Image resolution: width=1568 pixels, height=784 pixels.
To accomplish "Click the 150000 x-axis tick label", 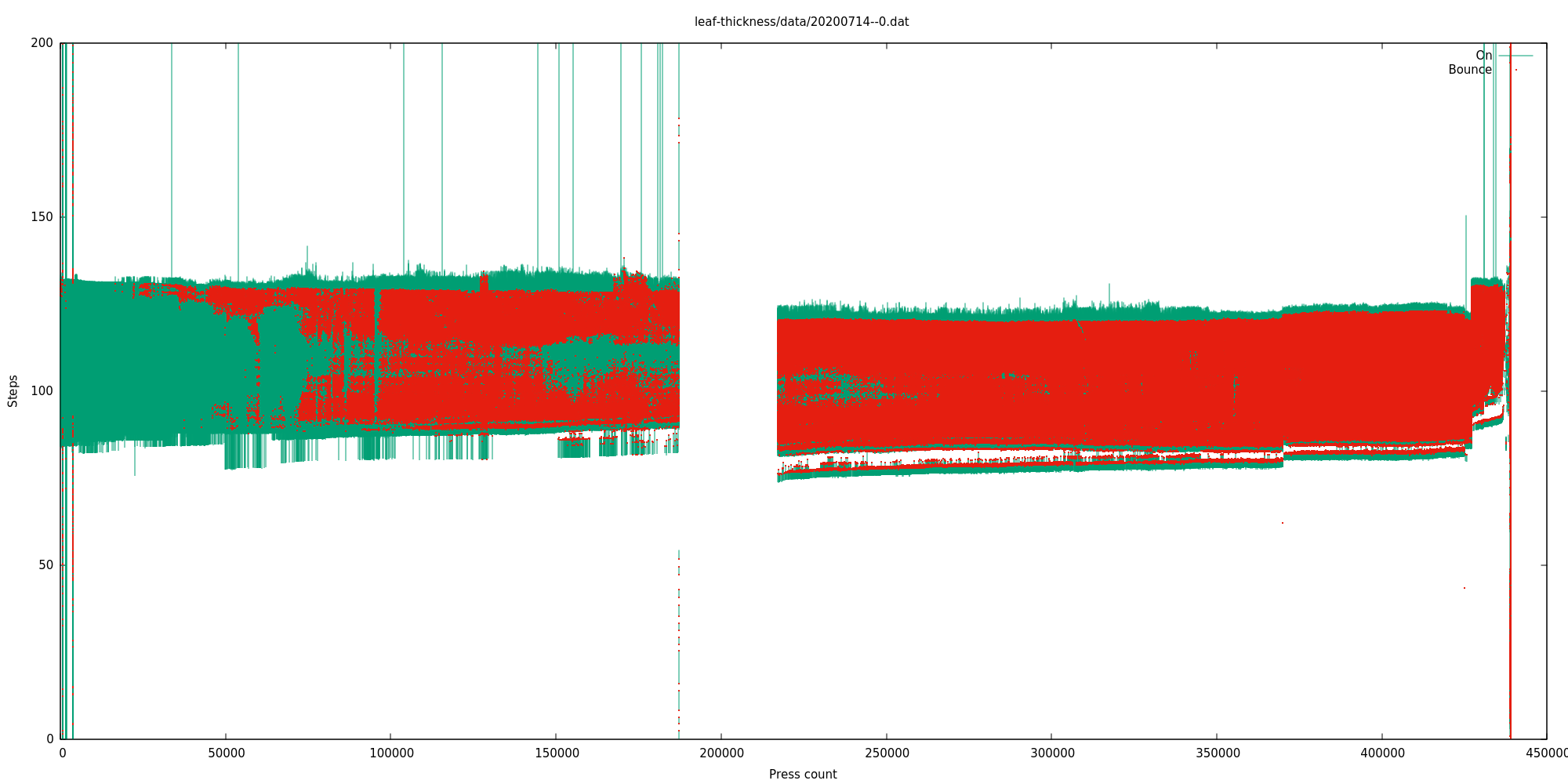I will [557, 753].
